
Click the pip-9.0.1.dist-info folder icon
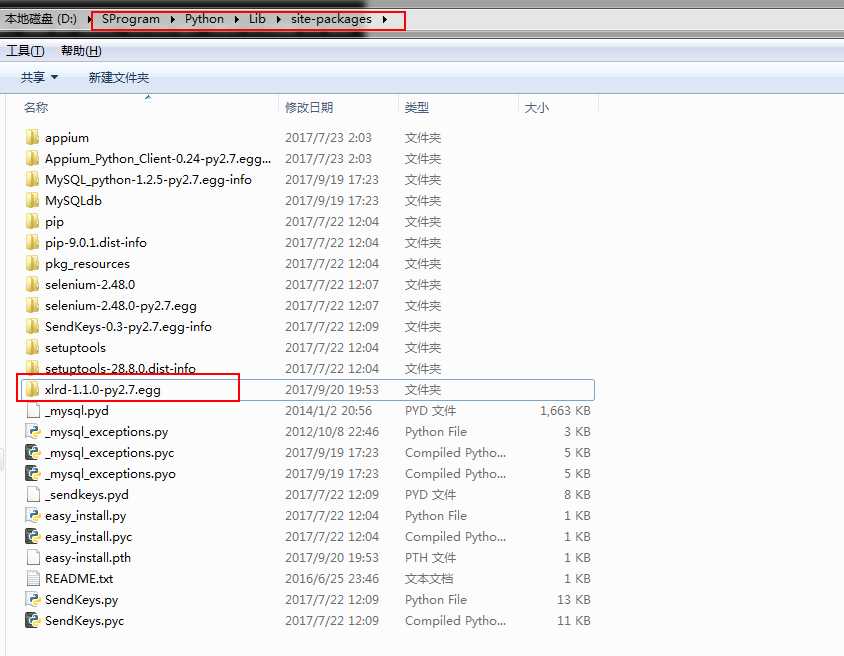(x=32, y=243)
